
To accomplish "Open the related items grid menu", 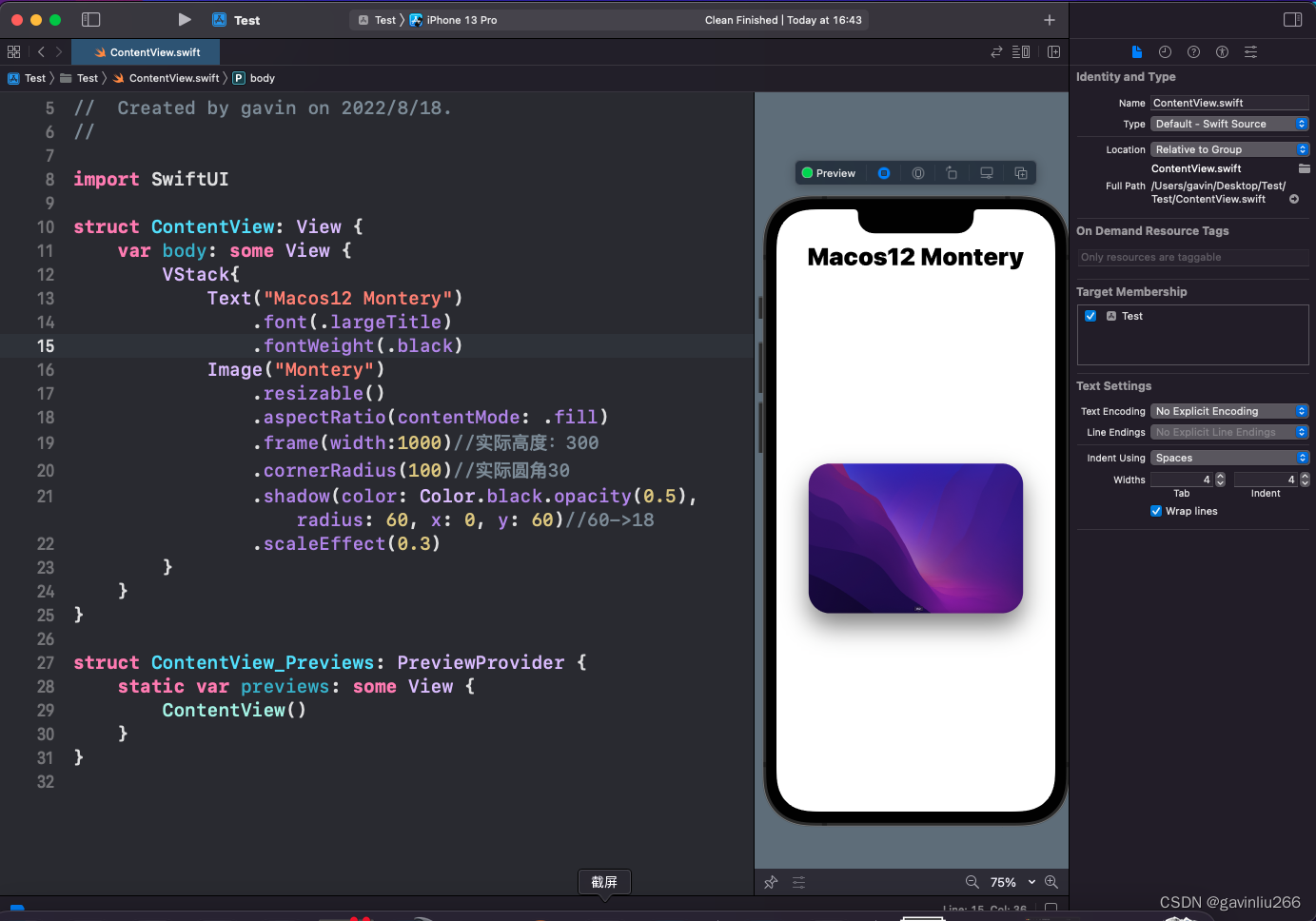I will tap(13, 52).
